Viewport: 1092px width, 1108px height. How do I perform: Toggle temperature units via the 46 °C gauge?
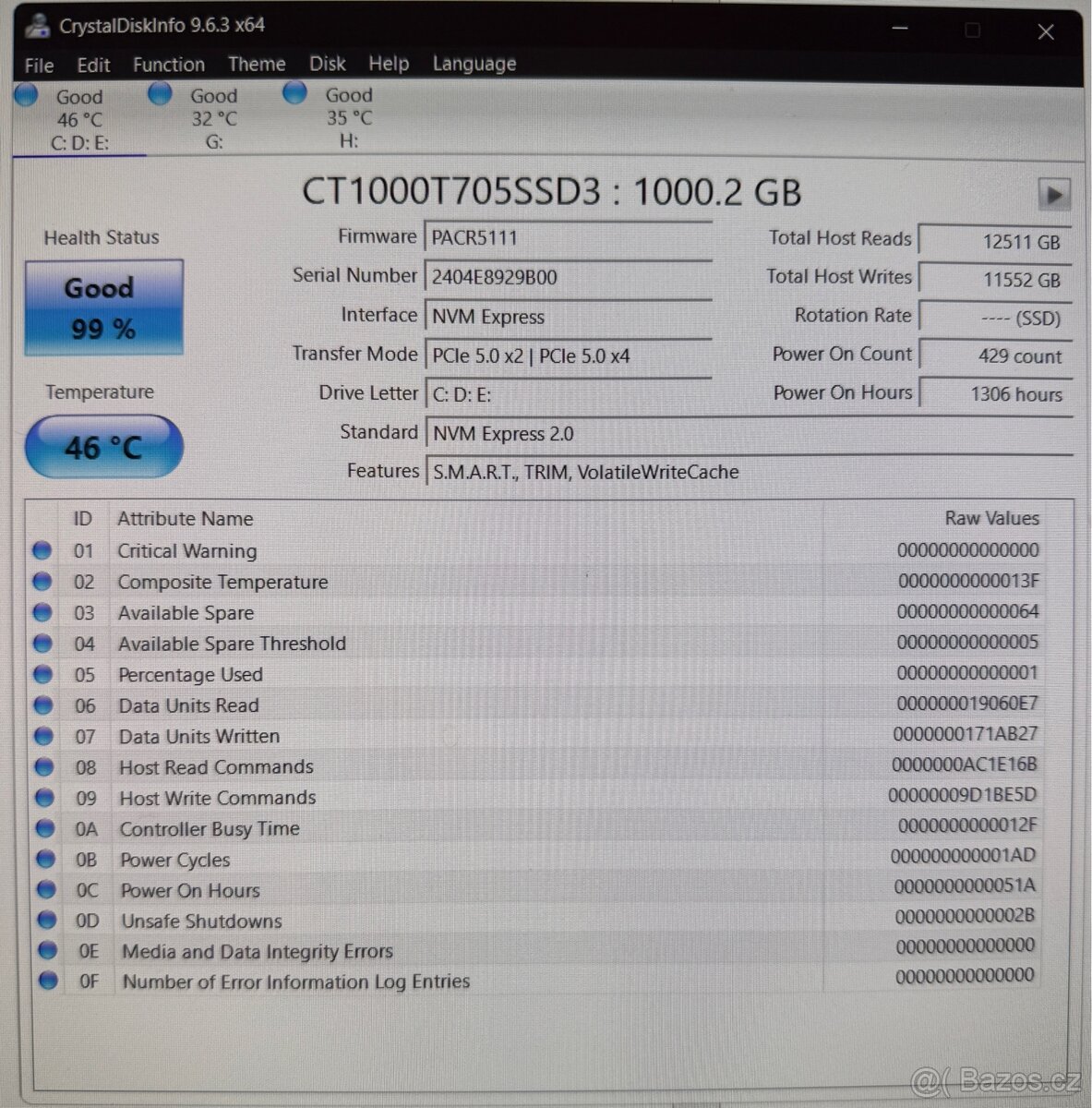pyautogui.click(x=102, y=447)
